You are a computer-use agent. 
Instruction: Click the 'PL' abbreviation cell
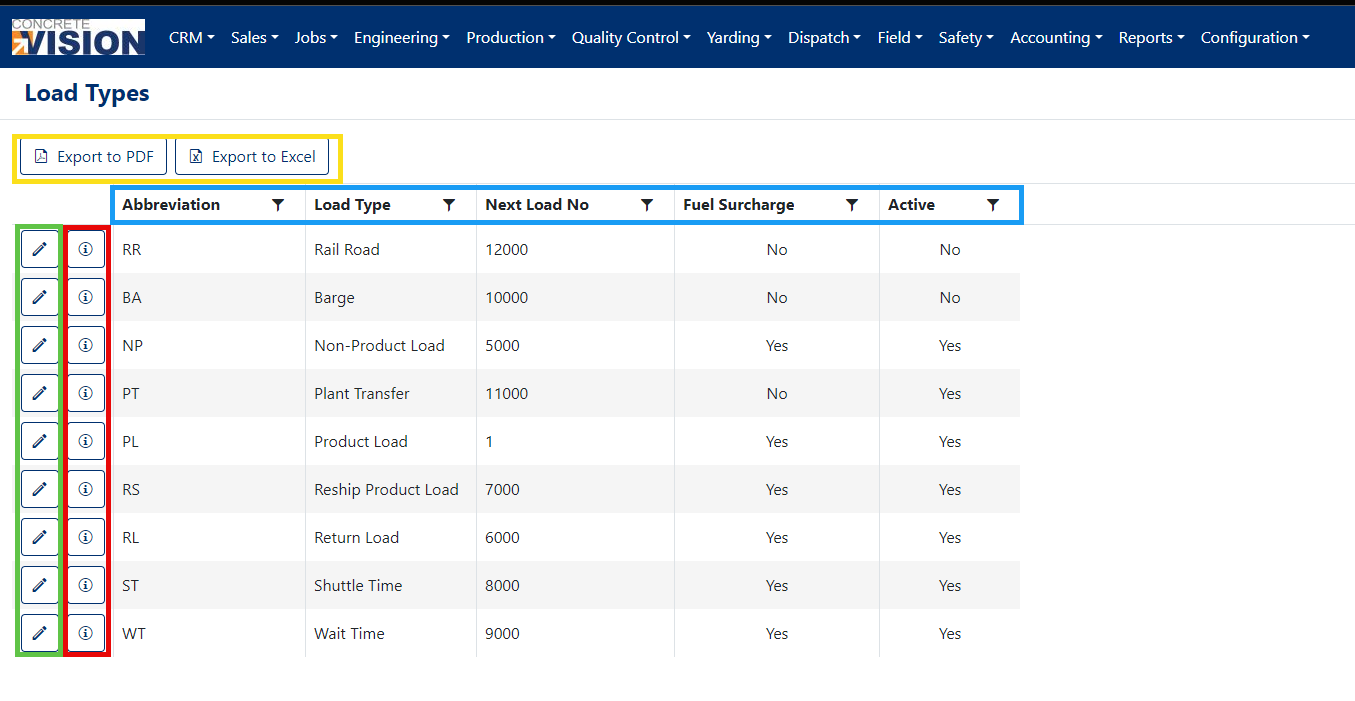pos(209,442)
